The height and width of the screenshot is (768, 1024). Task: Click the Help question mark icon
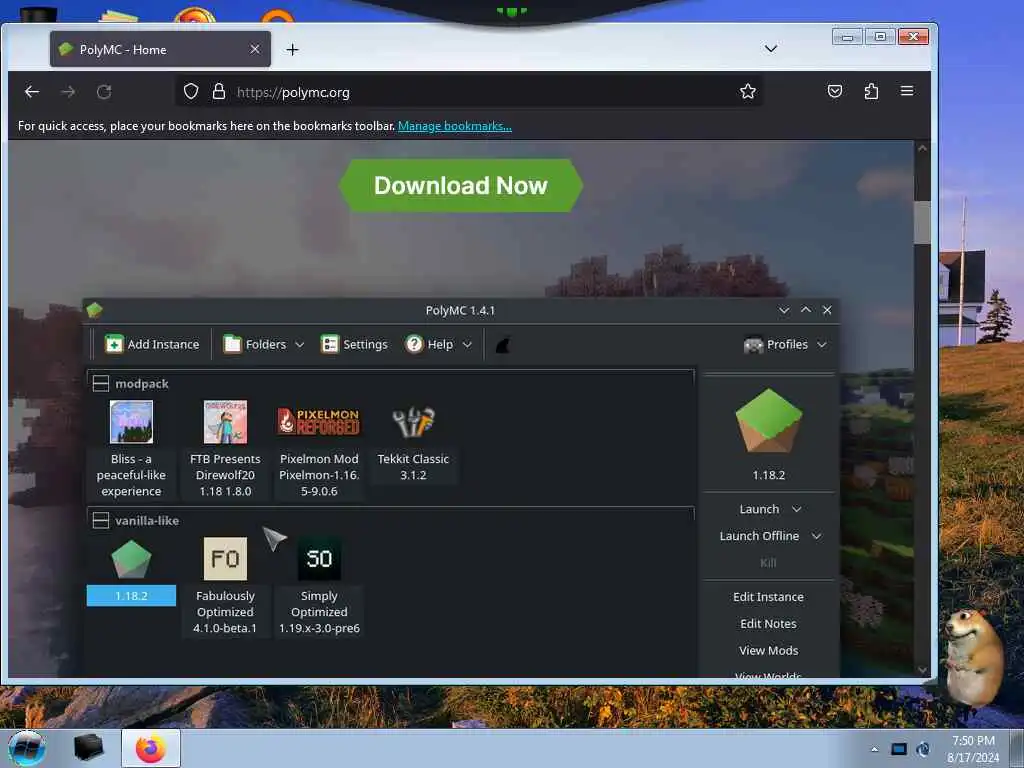(x=414, y=344)
